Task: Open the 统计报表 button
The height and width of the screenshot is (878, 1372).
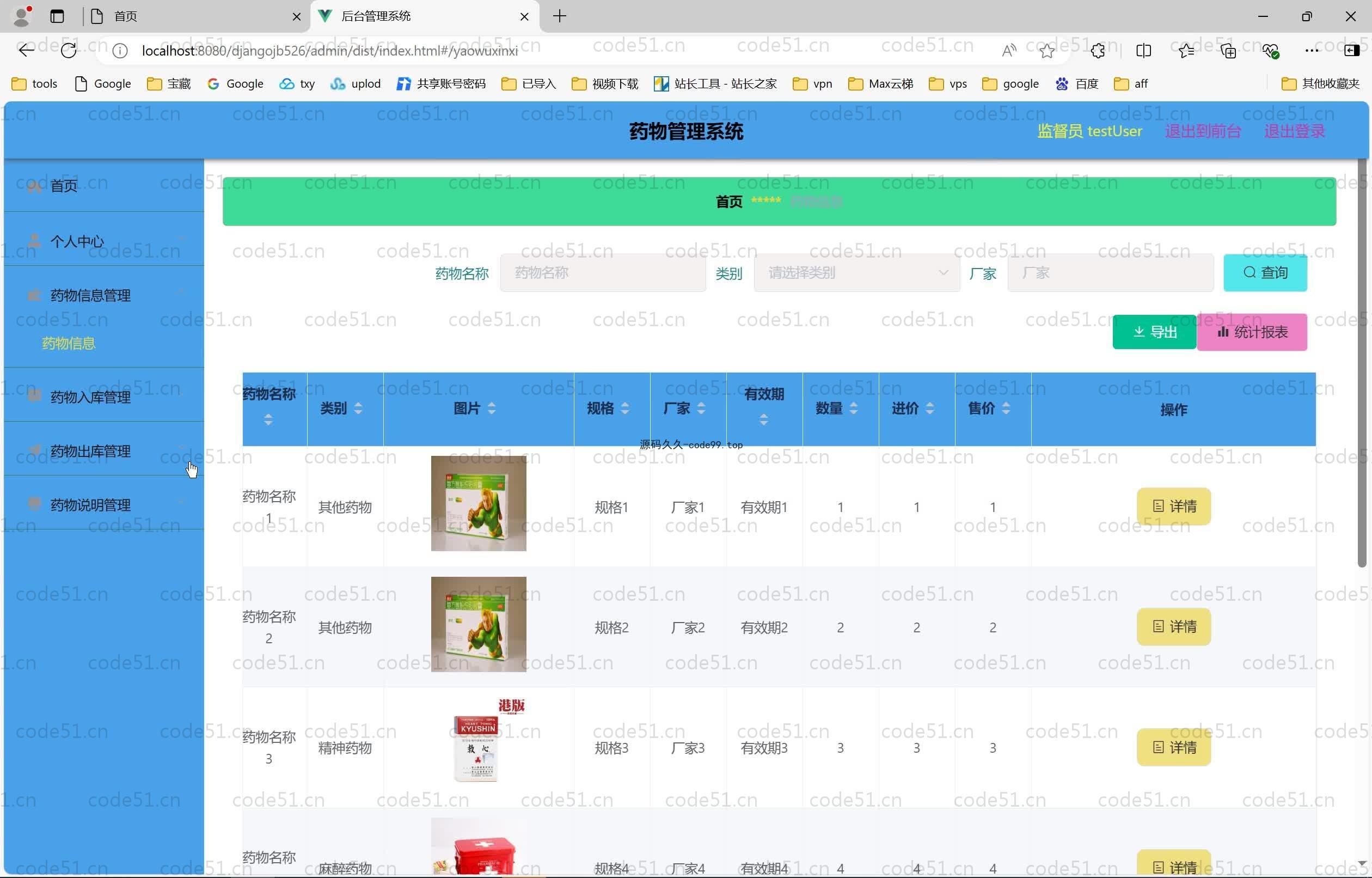Action: pos(1252,332)
